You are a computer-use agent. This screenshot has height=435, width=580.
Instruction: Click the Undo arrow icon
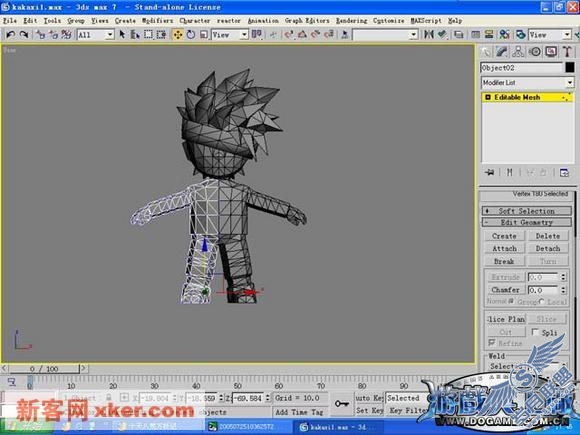point(11,35)
